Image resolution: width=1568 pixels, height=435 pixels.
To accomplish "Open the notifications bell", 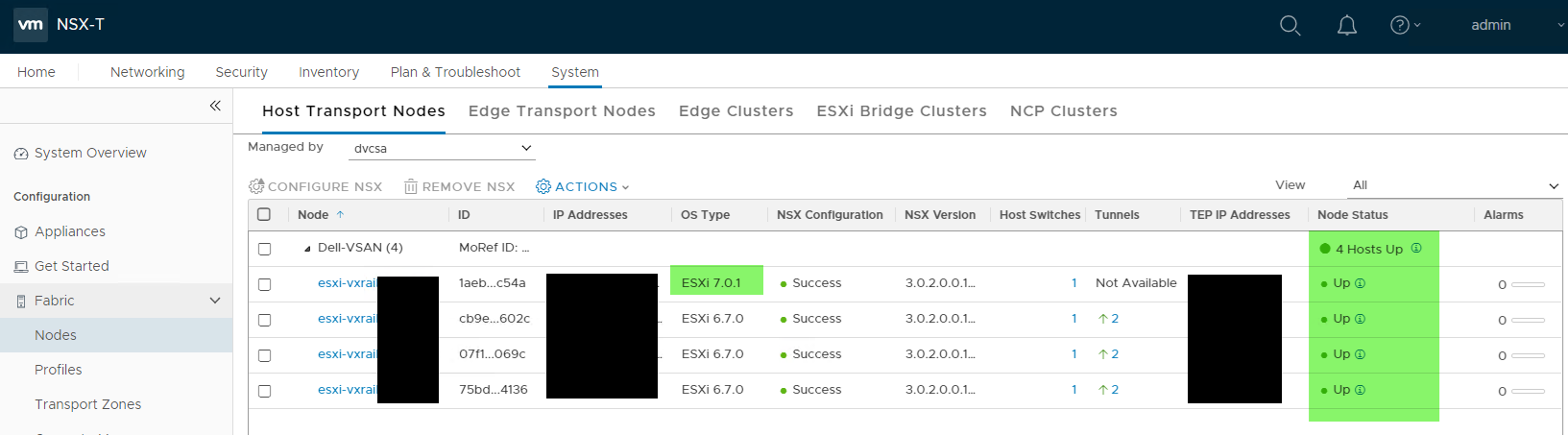I will click(x=1347, y=26).
